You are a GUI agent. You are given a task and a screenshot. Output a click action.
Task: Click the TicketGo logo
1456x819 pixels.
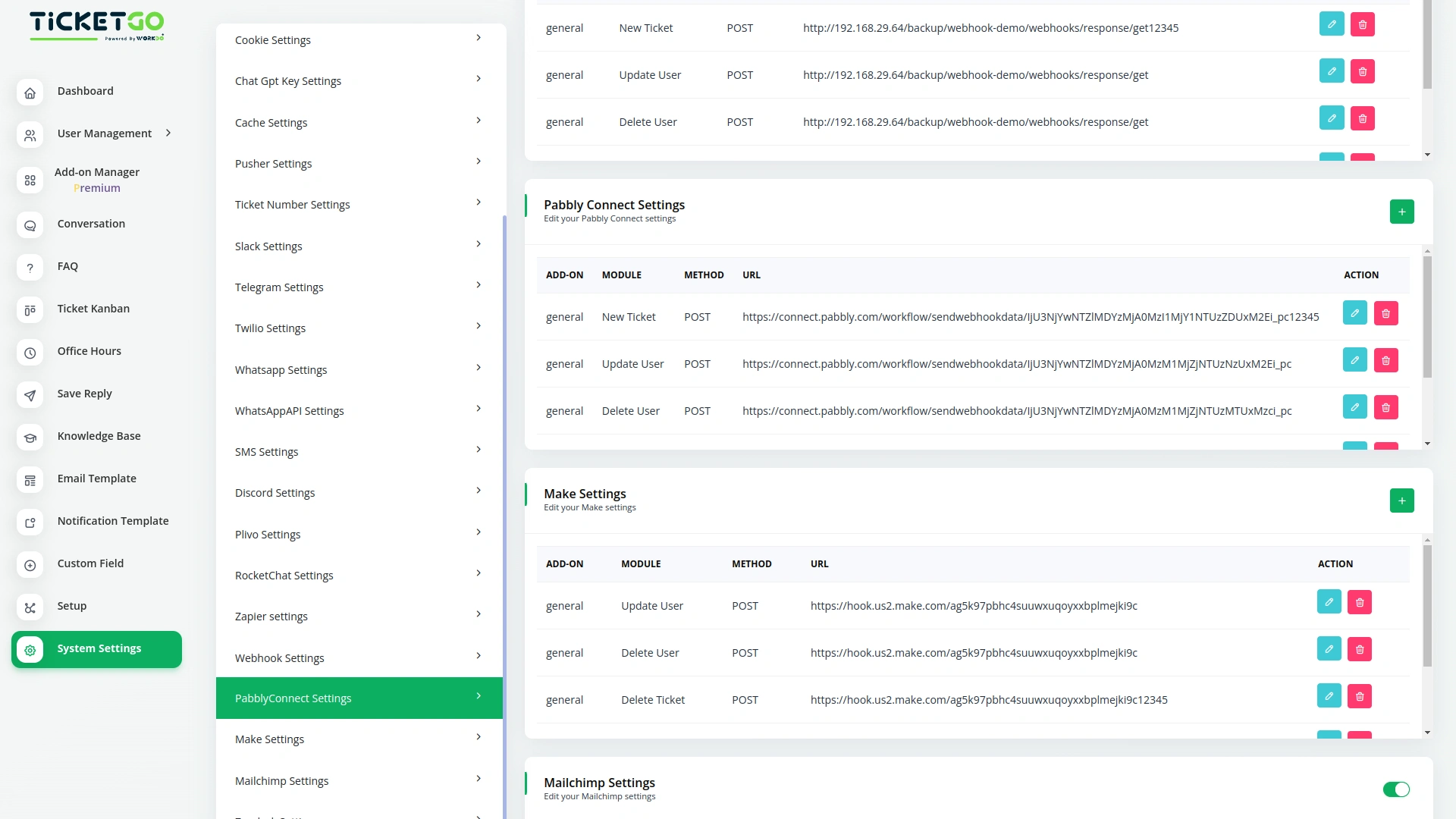[96, 24]
